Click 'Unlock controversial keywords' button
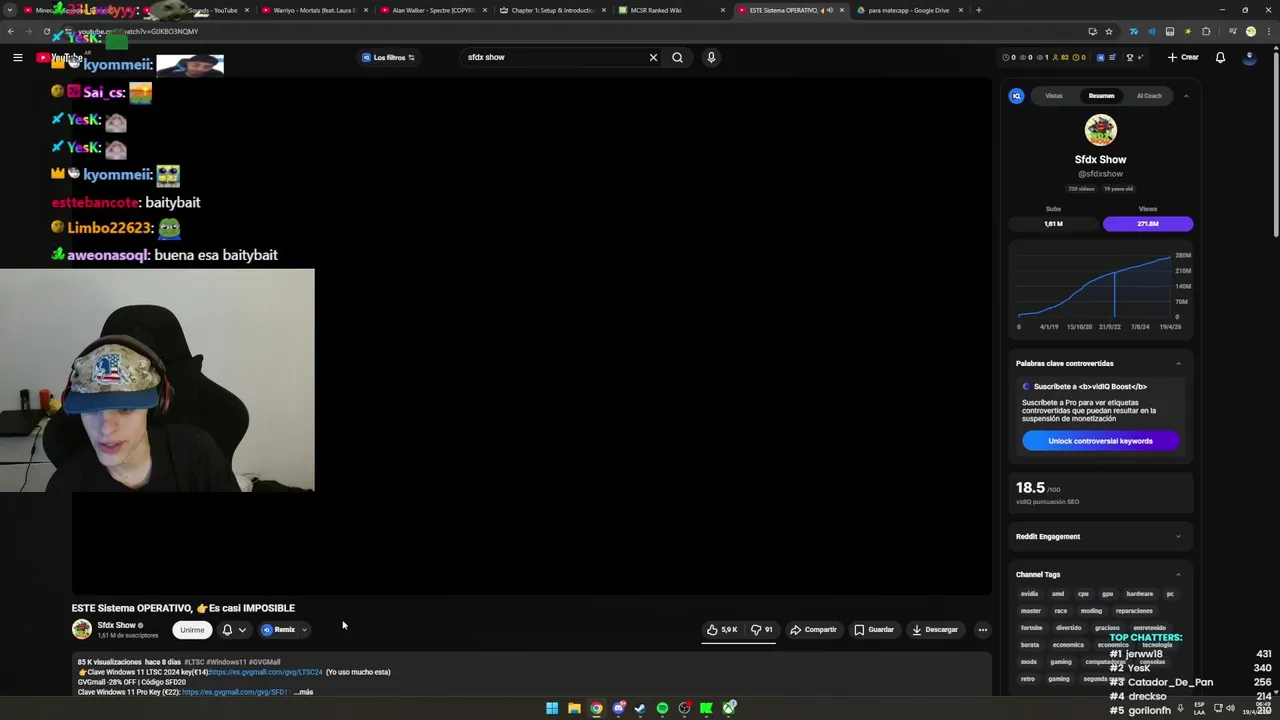This screenshot has width=1280, height=720. 1100,441
